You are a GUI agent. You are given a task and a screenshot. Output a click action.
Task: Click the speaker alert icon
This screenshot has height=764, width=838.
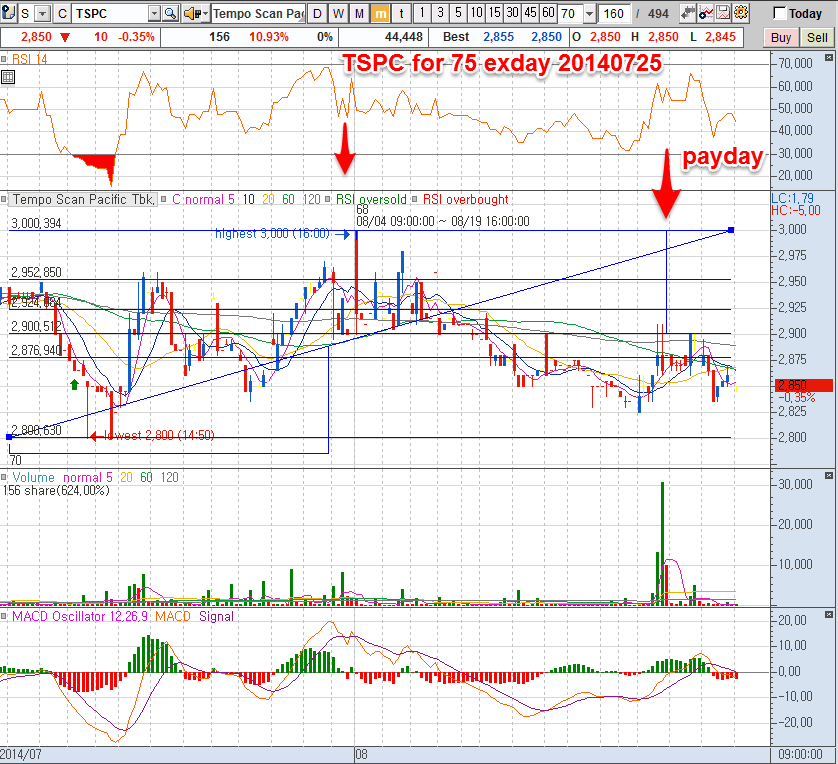(191, 13)
